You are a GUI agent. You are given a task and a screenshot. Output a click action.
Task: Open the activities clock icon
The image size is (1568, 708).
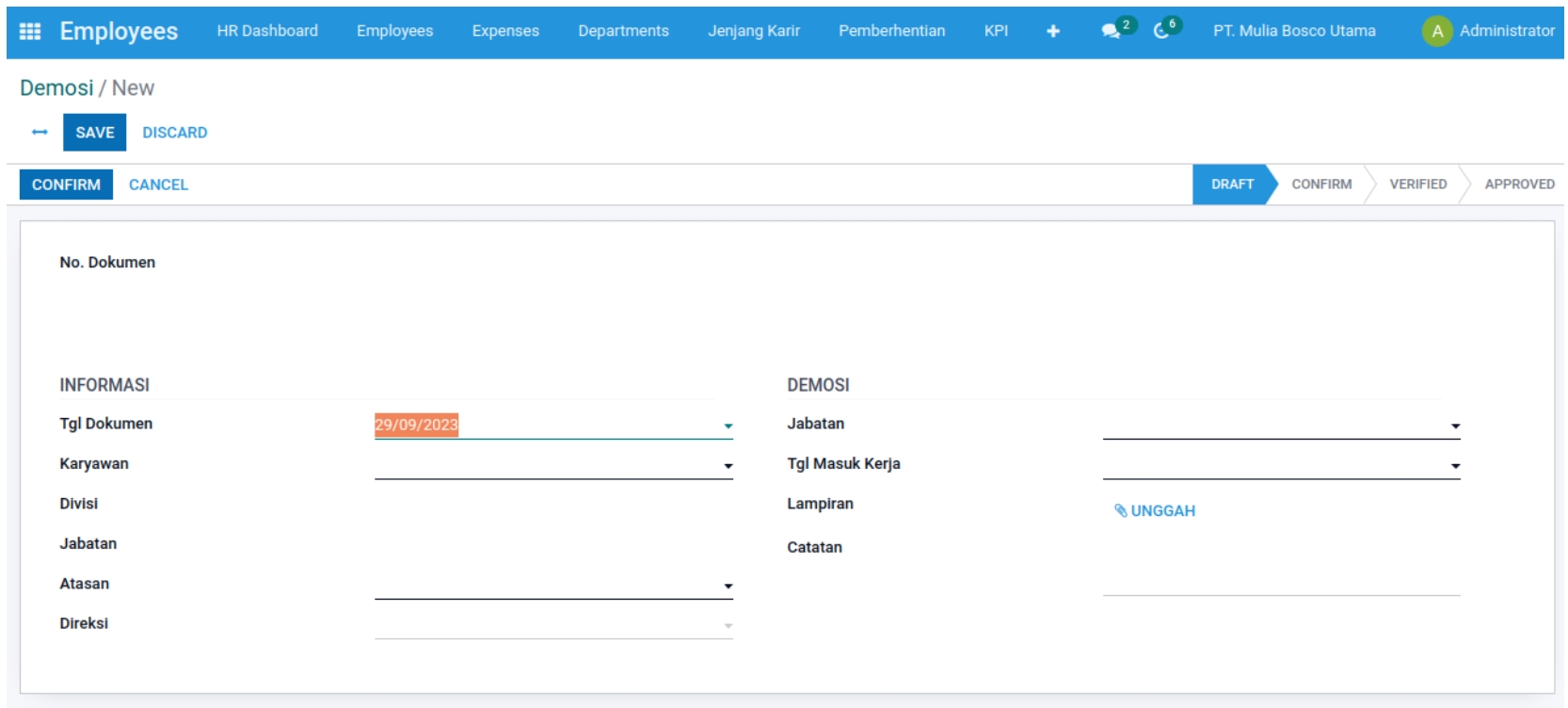coord(1161,31)
